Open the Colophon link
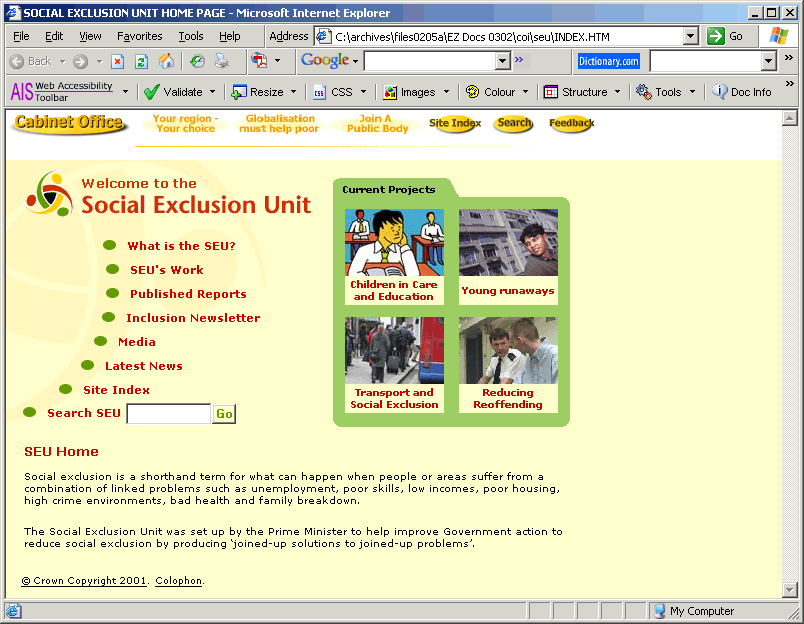 pyautogui.click(x=178, y=581)
